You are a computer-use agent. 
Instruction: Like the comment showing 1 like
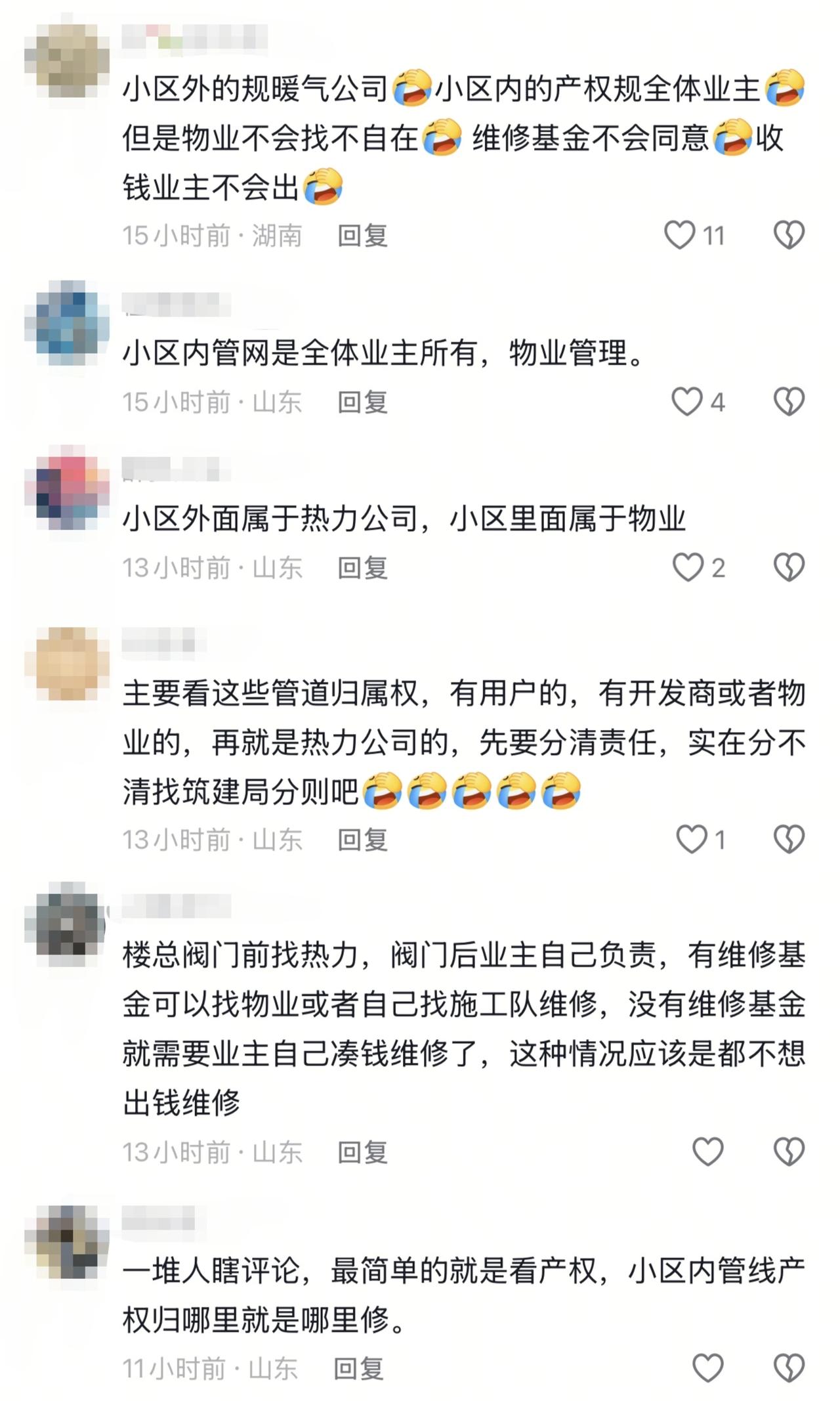tap(692, 839)
